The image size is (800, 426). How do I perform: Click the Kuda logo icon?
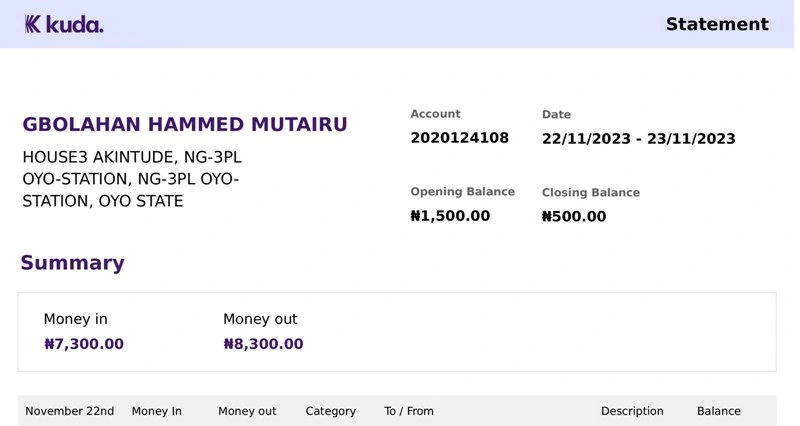(33, 24)
